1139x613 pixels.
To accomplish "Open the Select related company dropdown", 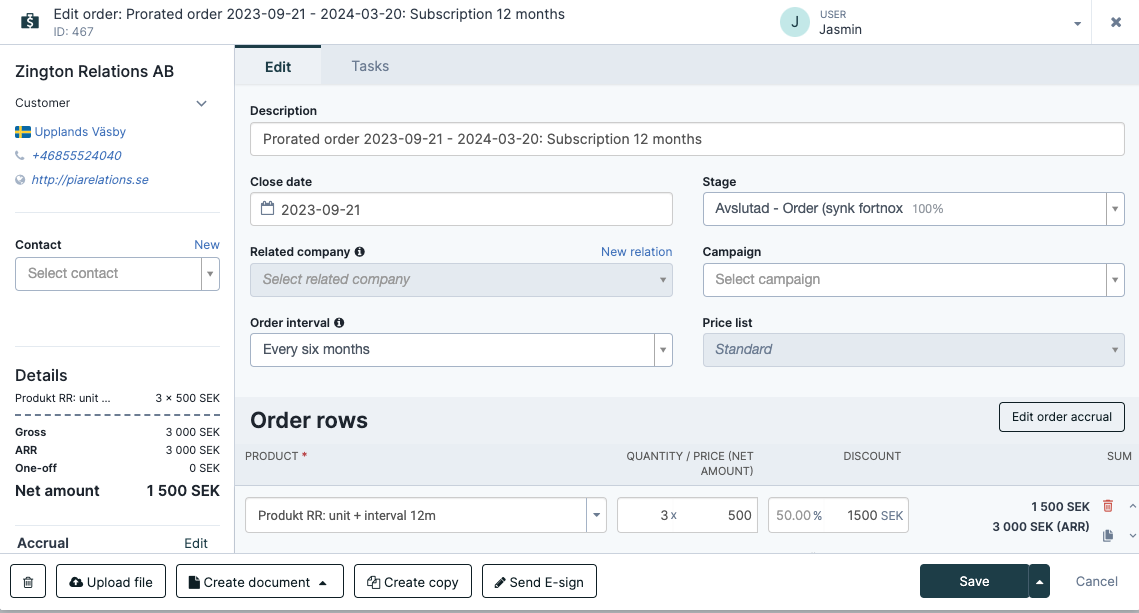I will [461, 280].
